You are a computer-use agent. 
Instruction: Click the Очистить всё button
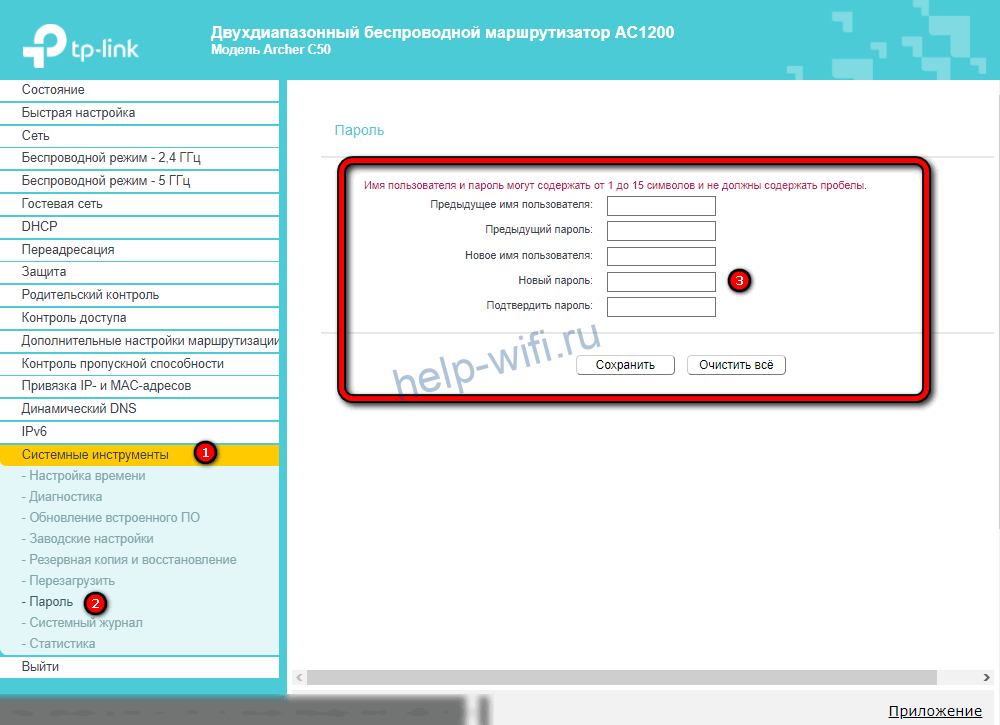(x=736, y=365)
